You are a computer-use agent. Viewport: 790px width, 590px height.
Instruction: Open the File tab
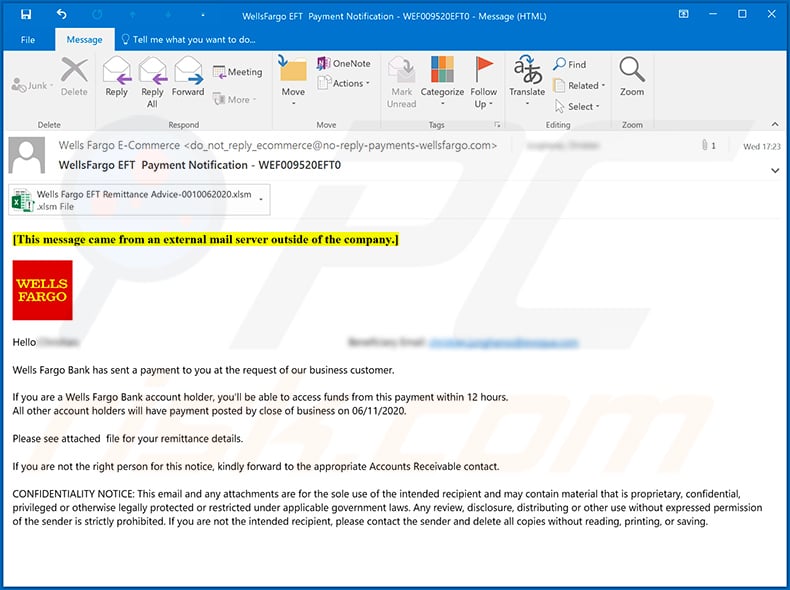(28, 40)
